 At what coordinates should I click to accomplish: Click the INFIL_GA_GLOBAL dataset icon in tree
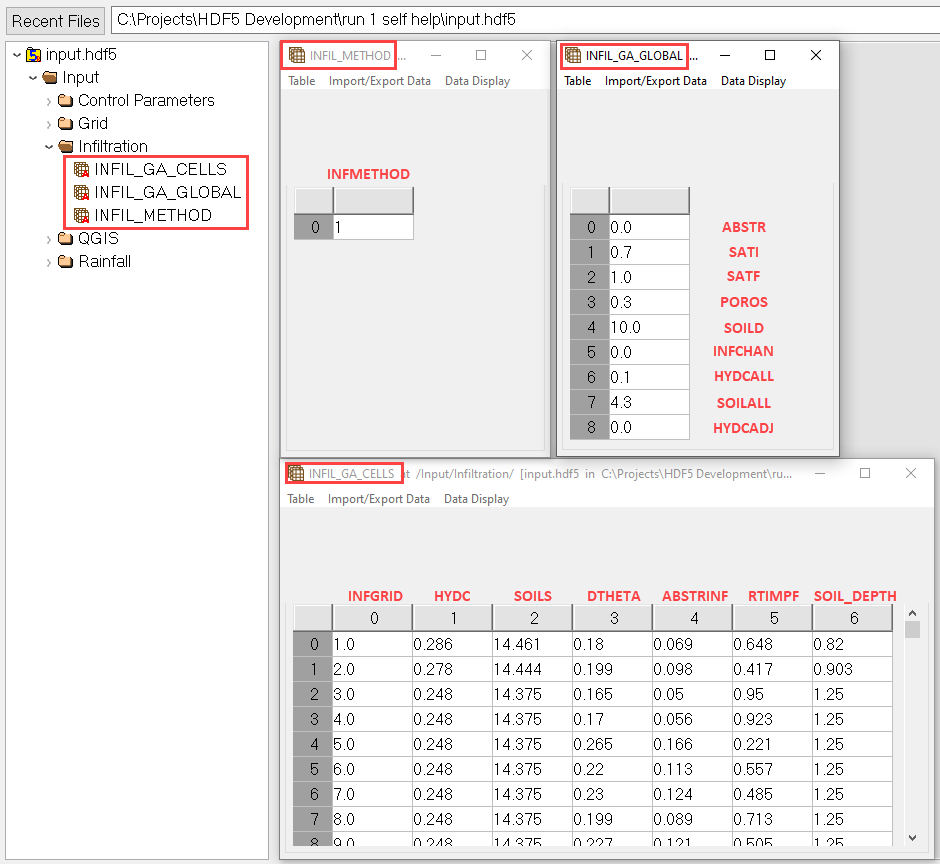[x=82, y=192]
